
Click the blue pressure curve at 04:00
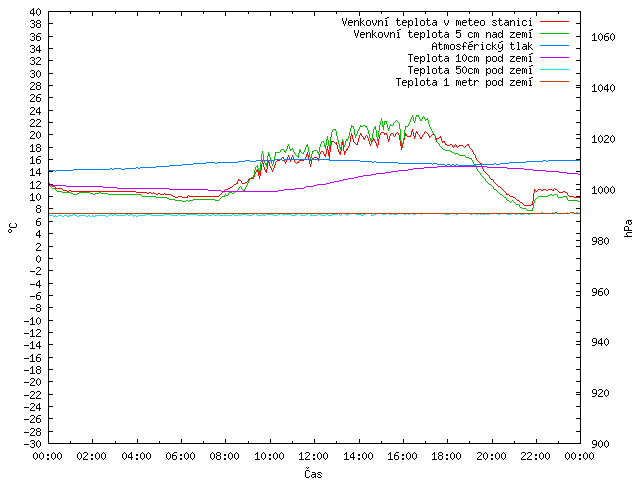137,168
